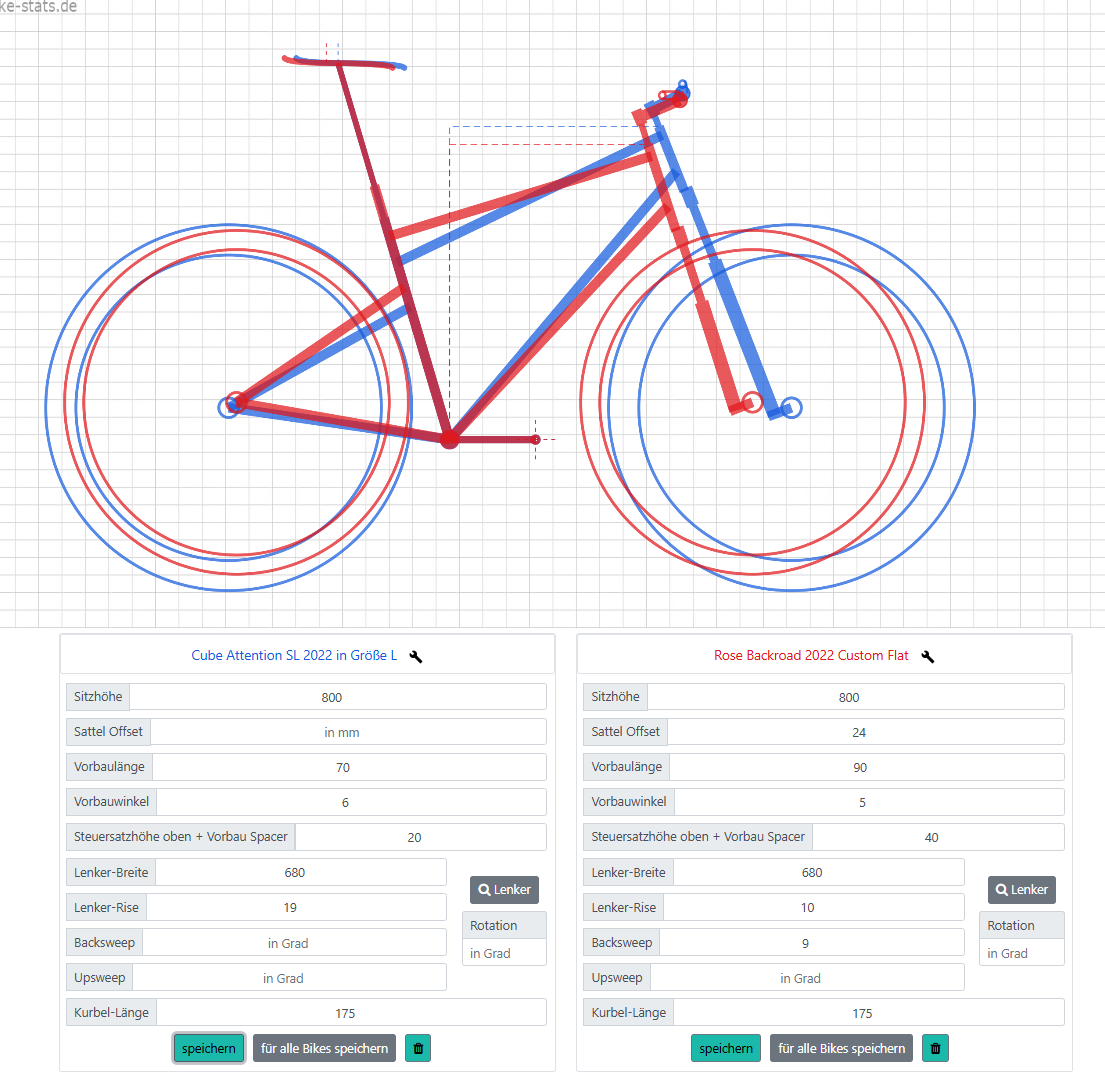Open Lenker search for the Cube bike
Image resolution: width=1105 pixels, height=1073 pixels.
point(505,890)
